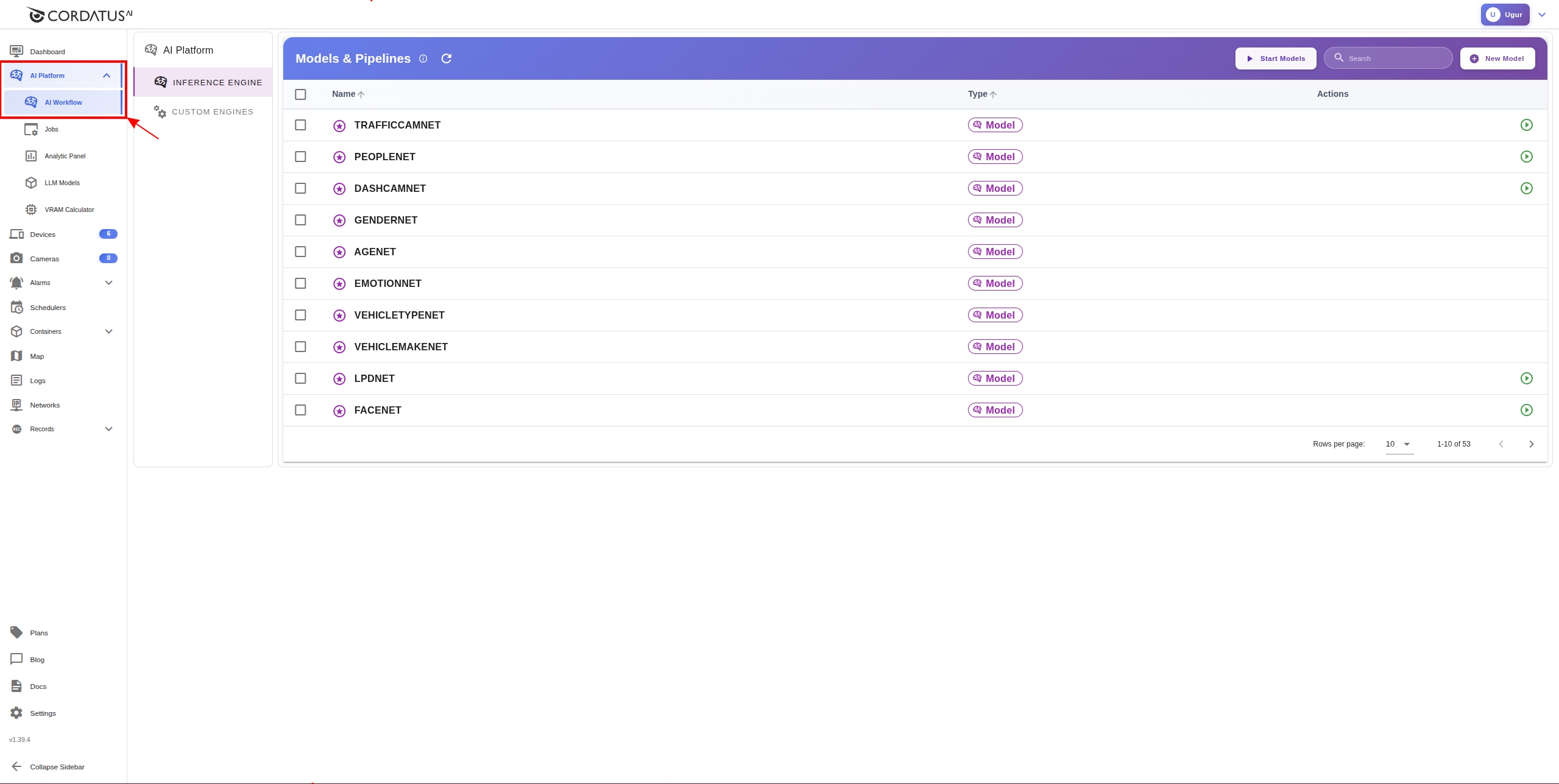The width and height of the screenshot is (1559, 784).
Task: Start the TRAFFICCAMNET model with its play icon
Action: click(x=1526, y=125)
